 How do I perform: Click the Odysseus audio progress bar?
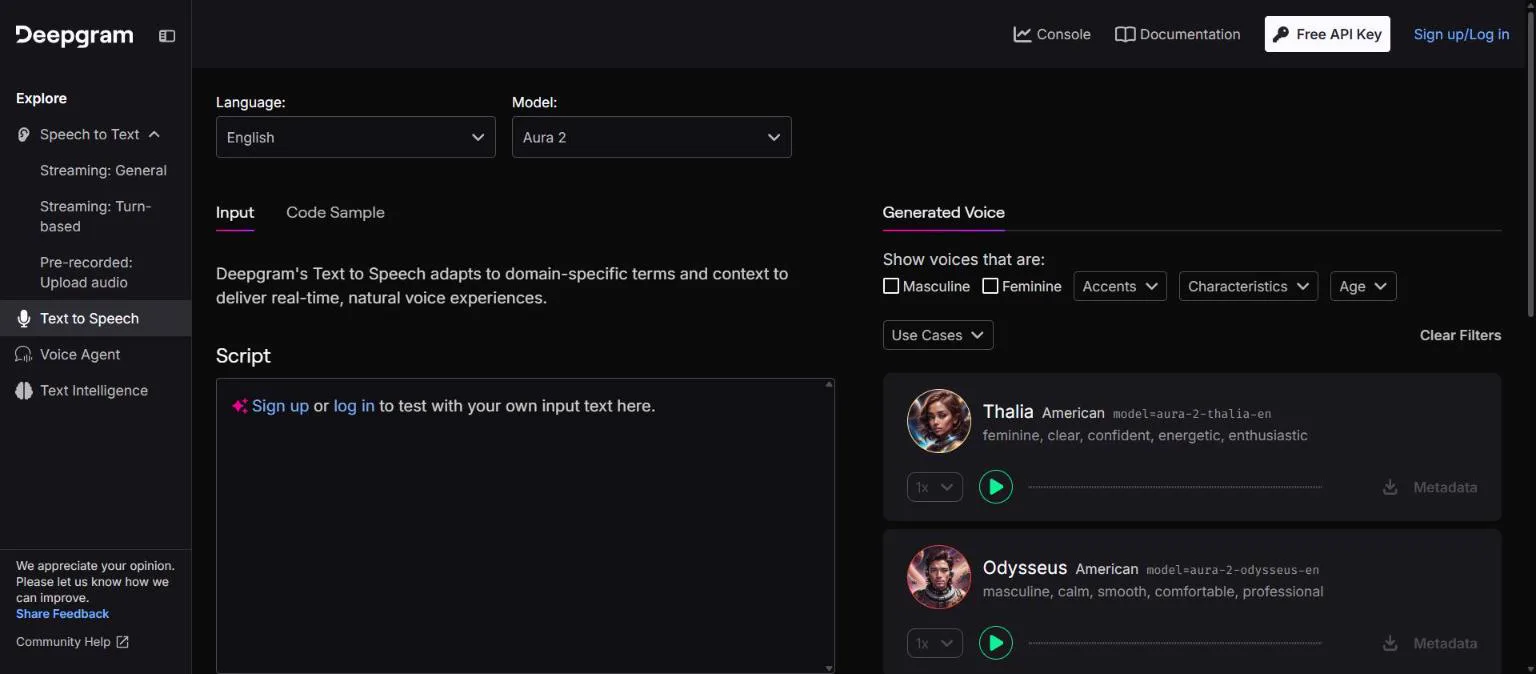pos(1175,643)
